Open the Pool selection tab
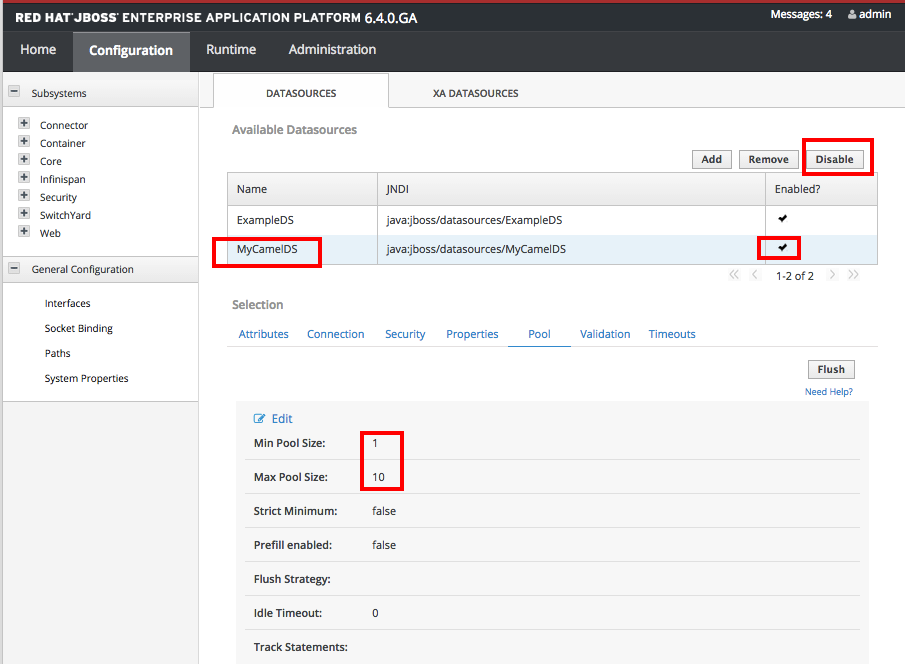 pyautogui.click(x=539, y=334)
